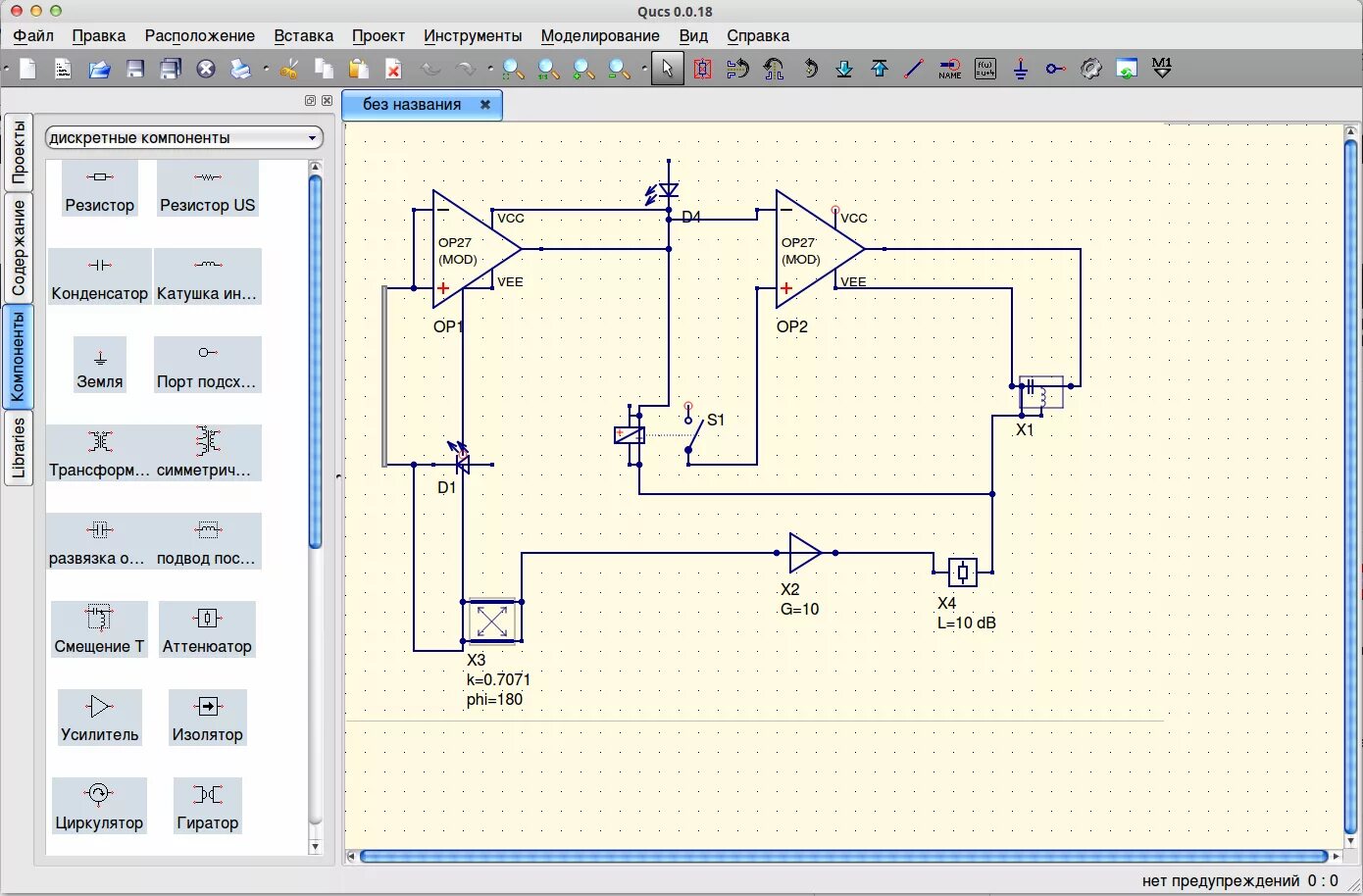This screenshot has height=896, width=1363.
Task: Choose the Усилитель component
Action: [100, 719]
